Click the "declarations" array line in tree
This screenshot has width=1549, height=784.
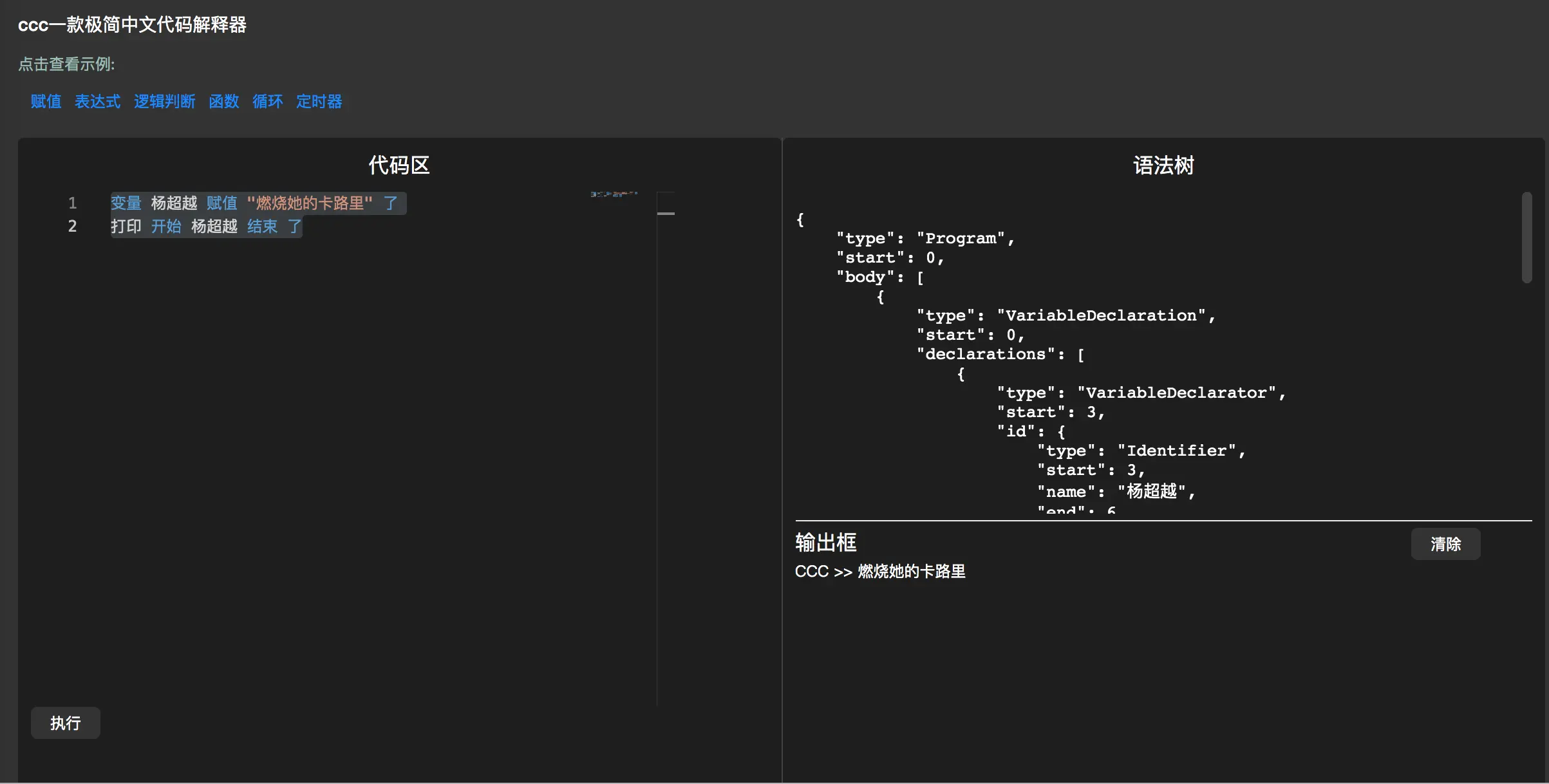(x=1000, y=354)
